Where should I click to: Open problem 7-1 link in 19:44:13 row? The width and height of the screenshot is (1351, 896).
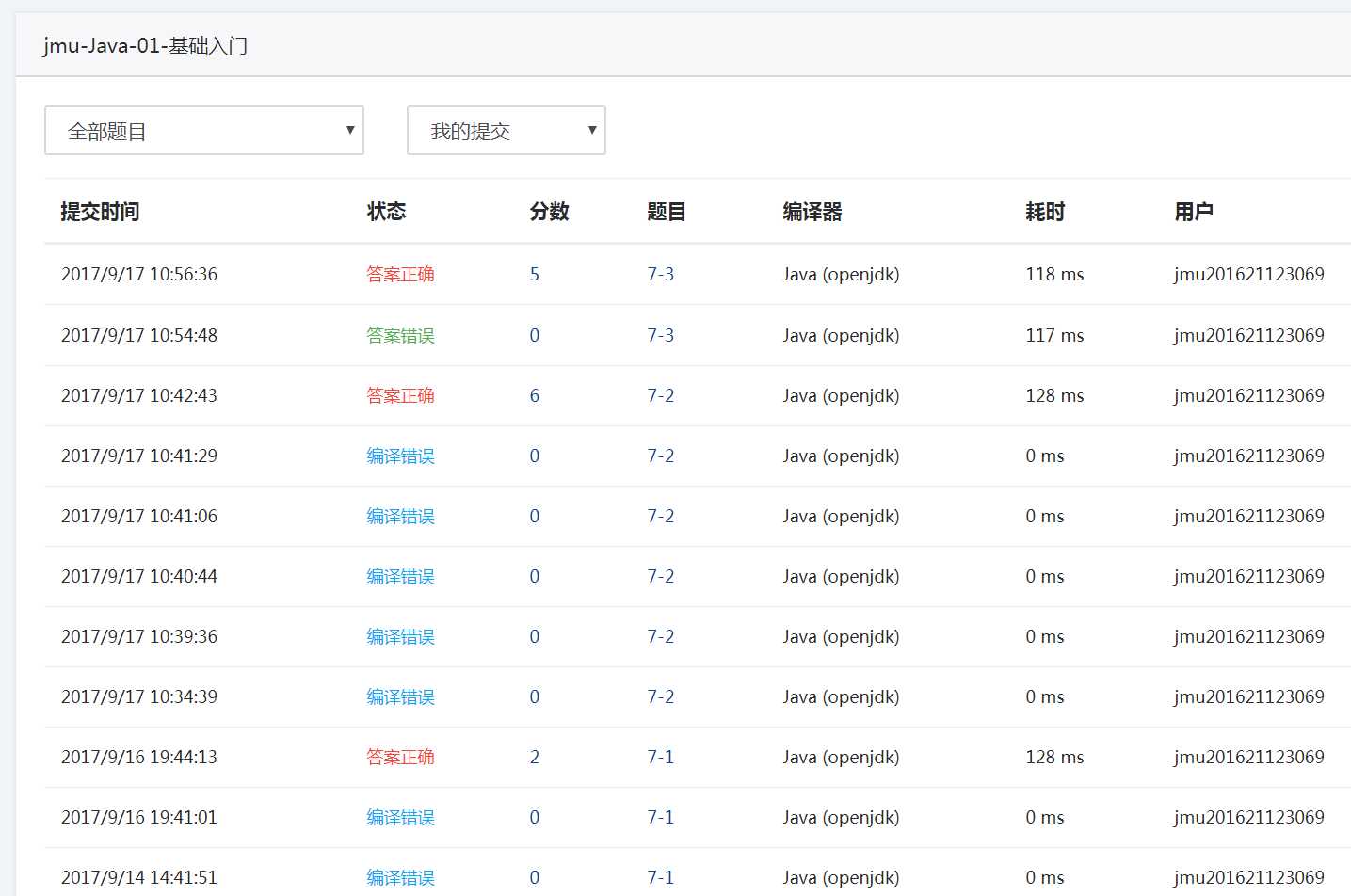[661, 757]
